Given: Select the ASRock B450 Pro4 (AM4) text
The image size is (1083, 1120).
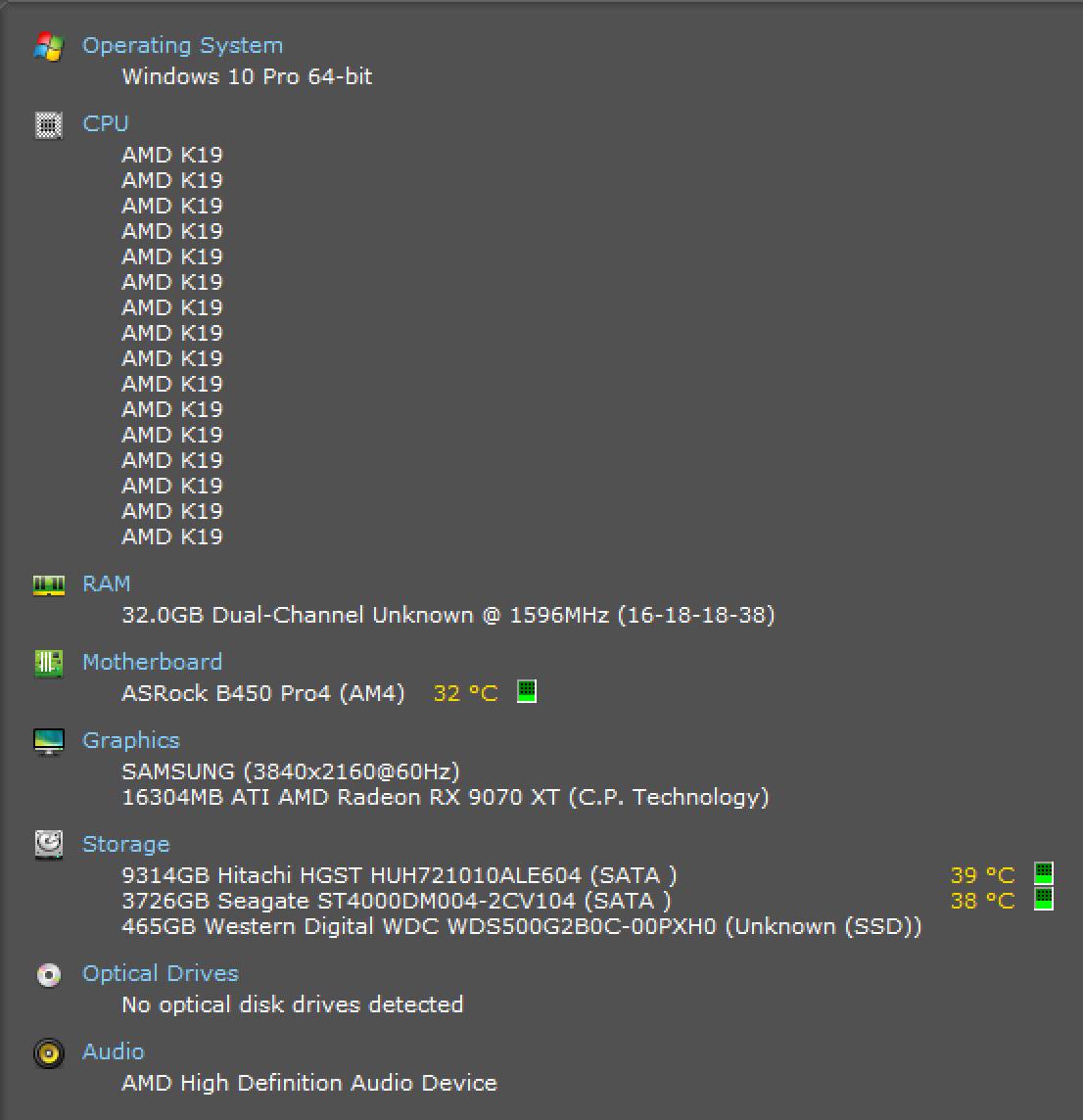Looking at the screenshot, I should (x=263, y=693).
